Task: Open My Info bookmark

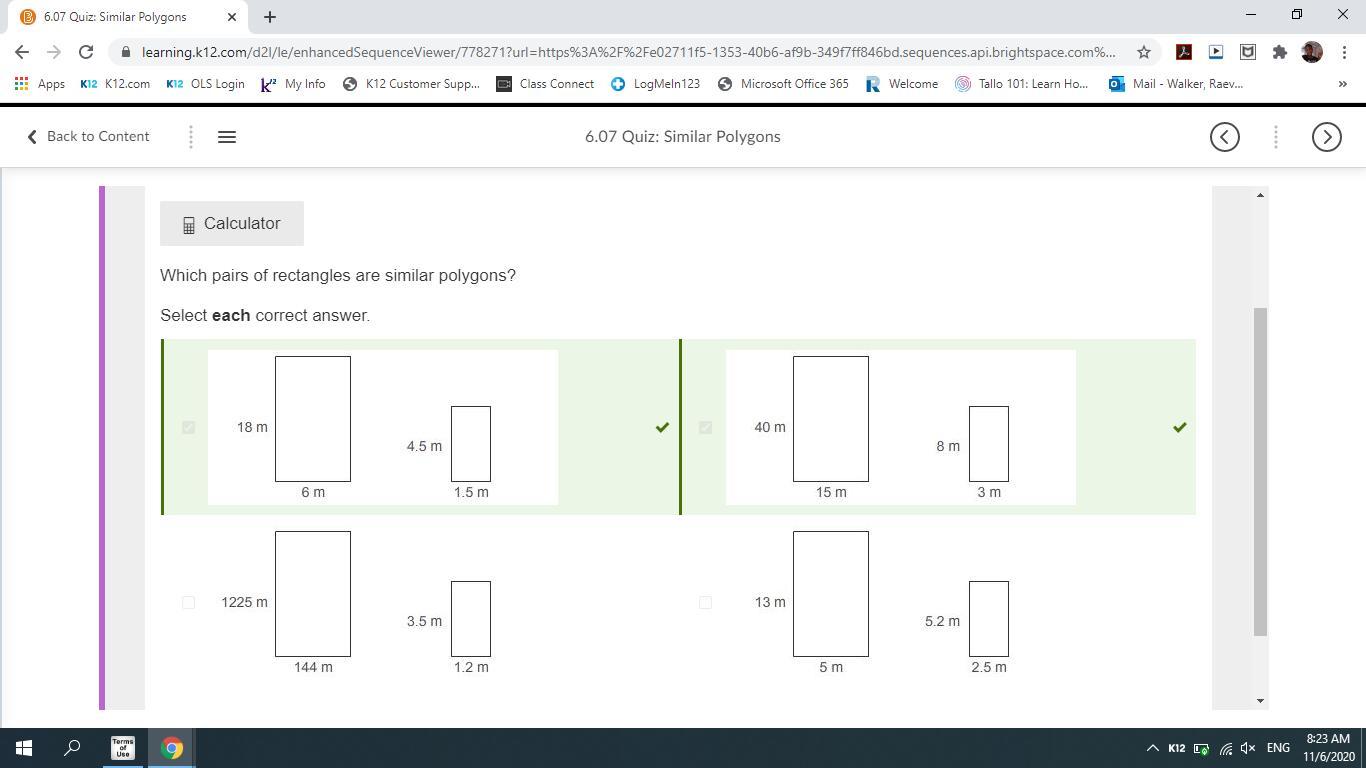Action: pyautogui.click(x=293, y=84)
